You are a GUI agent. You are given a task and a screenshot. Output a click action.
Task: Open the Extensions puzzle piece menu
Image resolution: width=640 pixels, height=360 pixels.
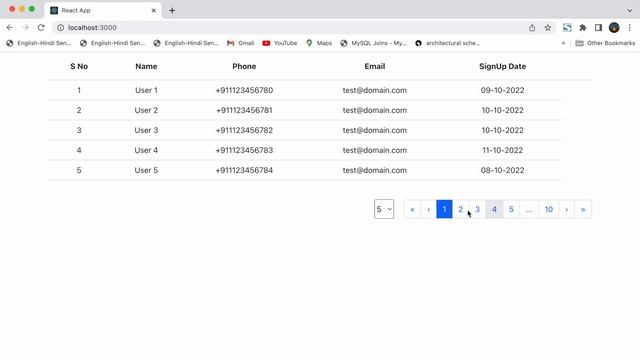583,28
